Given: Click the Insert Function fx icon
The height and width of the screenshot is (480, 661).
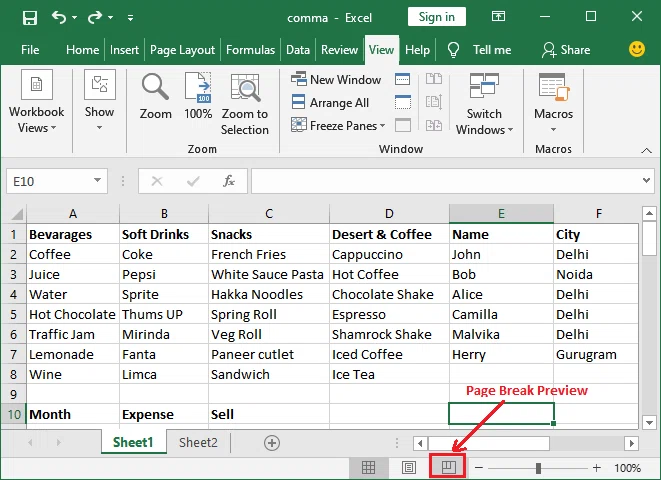Looking at the screenshot, I should (x=229, y=182).
